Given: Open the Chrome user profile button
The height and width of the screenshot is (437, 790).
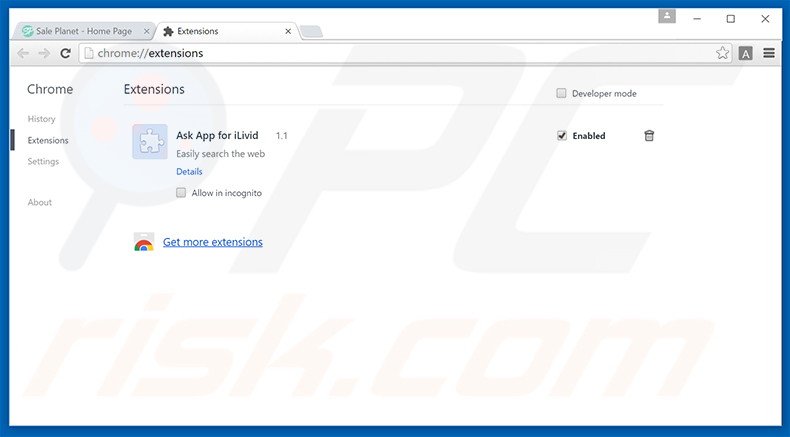Looking at the screenshot, I should (667, 16).
